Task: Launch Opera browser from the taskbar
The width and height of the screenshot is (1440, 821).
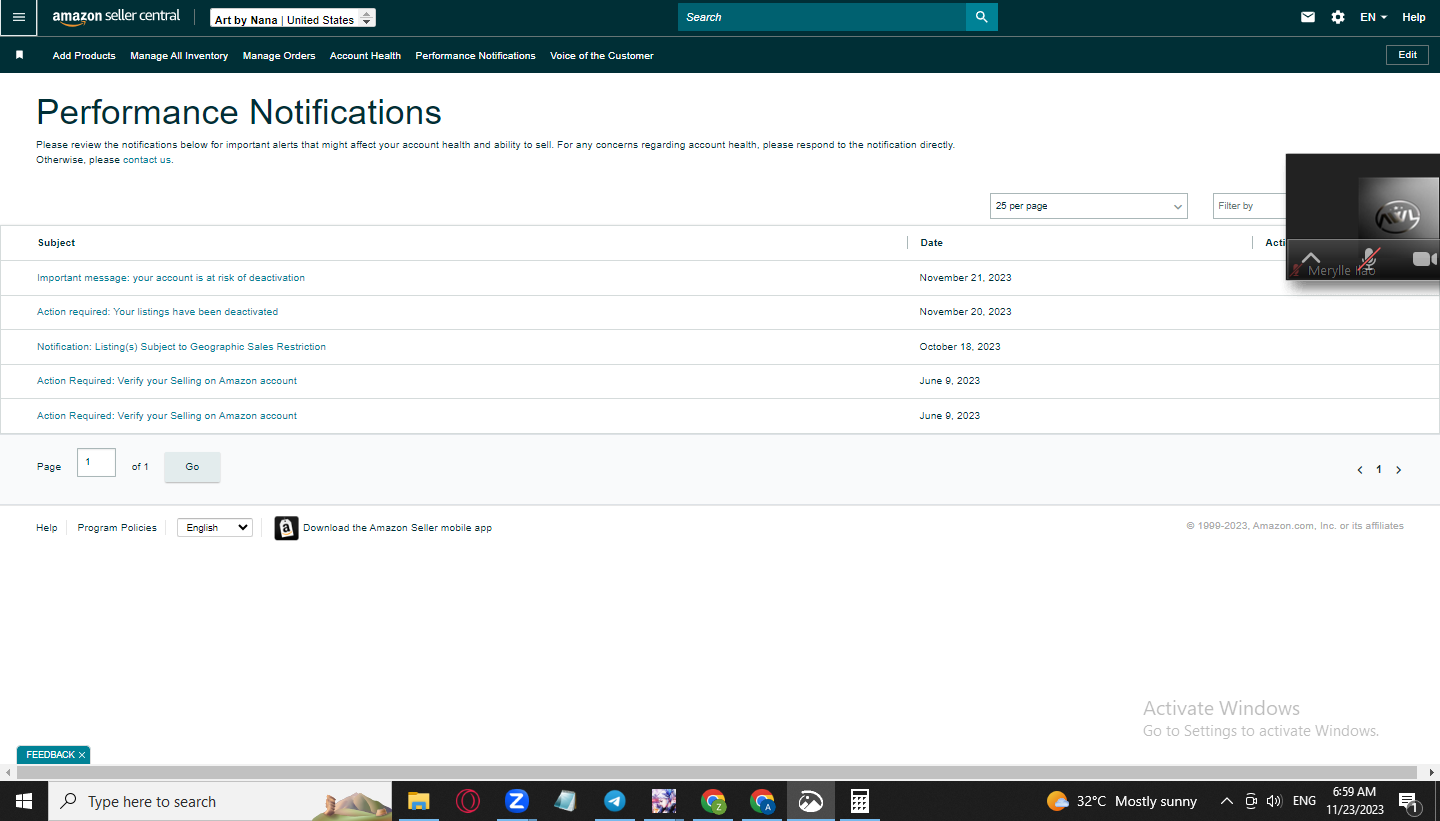Action: [467, 801]
